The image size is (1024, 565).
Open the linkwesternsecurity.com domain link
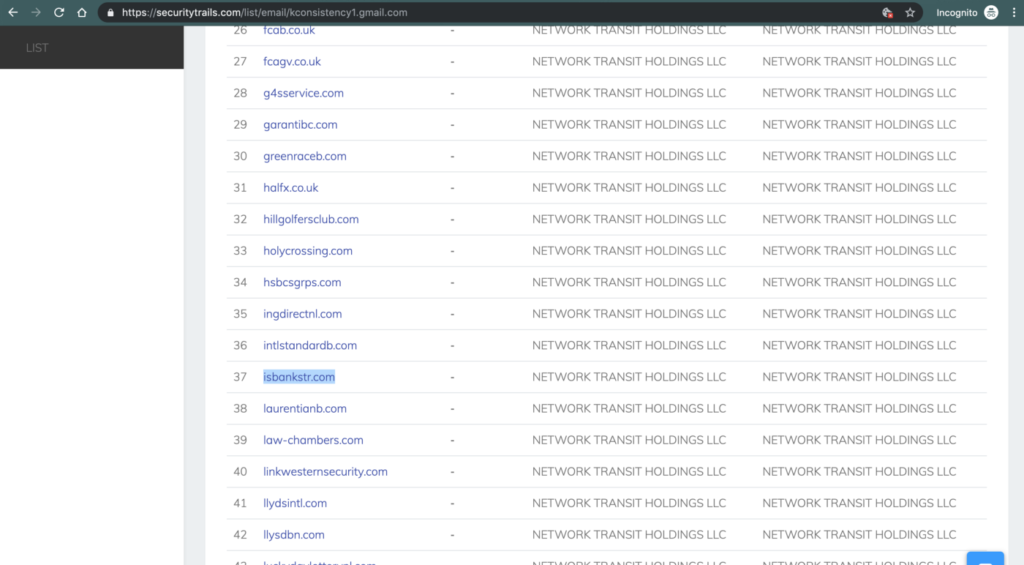325,472
